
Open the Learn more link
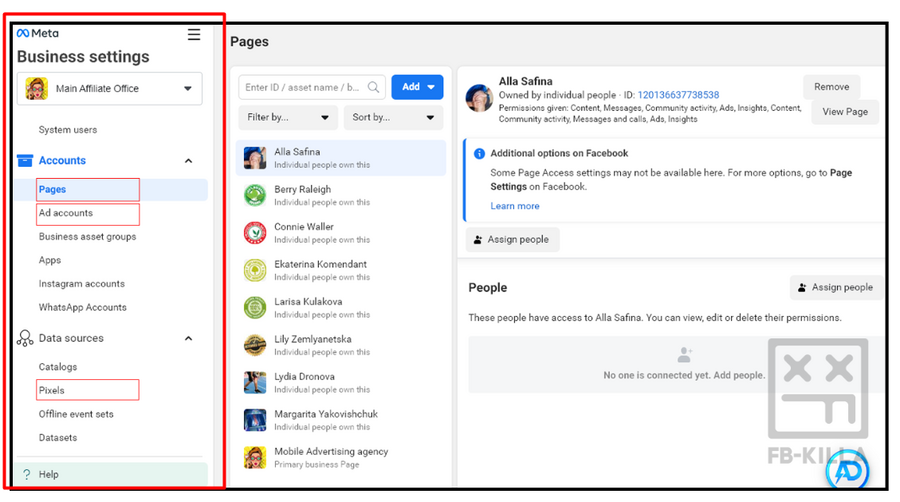(x=515, y=206)
